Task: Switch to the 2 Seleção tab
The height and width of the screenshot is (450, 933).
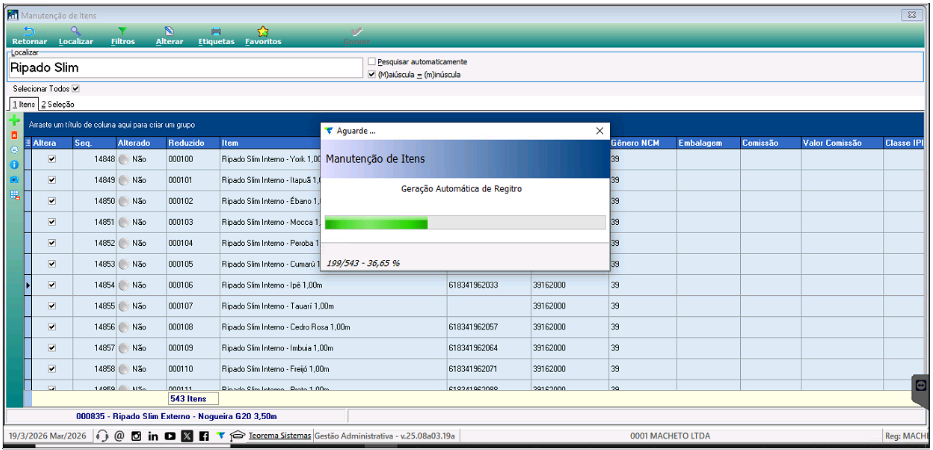Action: [58, 104]
